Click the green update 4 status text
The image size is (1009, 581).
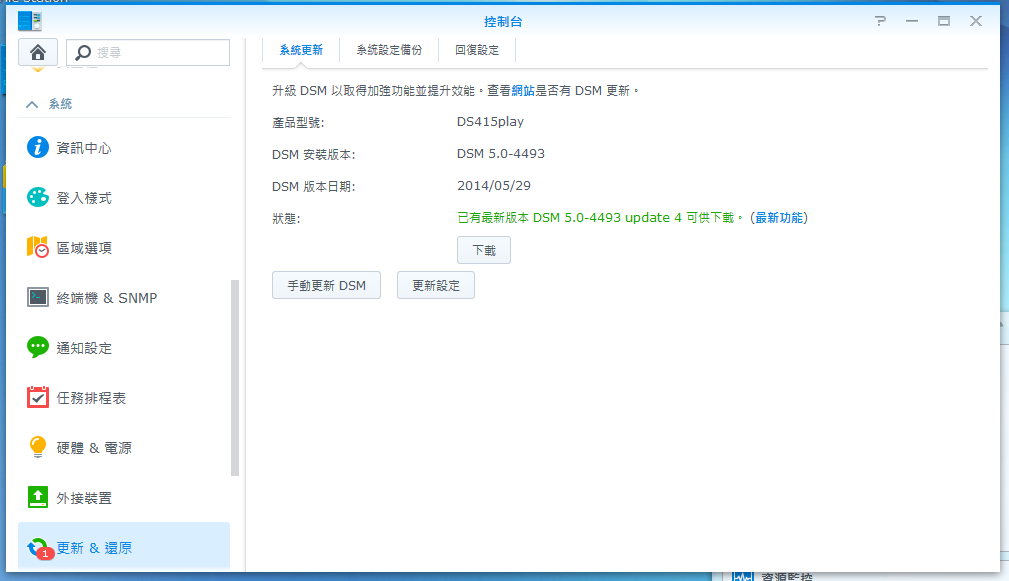coord(600,217)
